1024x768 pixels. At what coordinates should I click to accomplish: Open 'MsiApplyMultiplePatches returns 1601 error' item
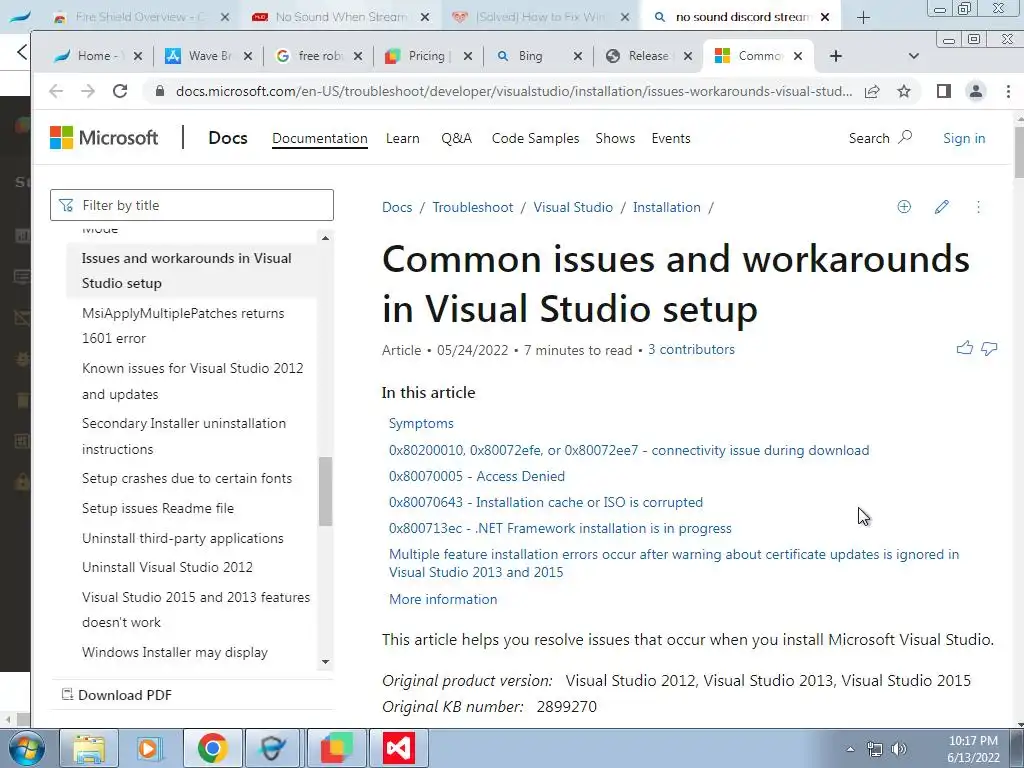click(184, 326)
